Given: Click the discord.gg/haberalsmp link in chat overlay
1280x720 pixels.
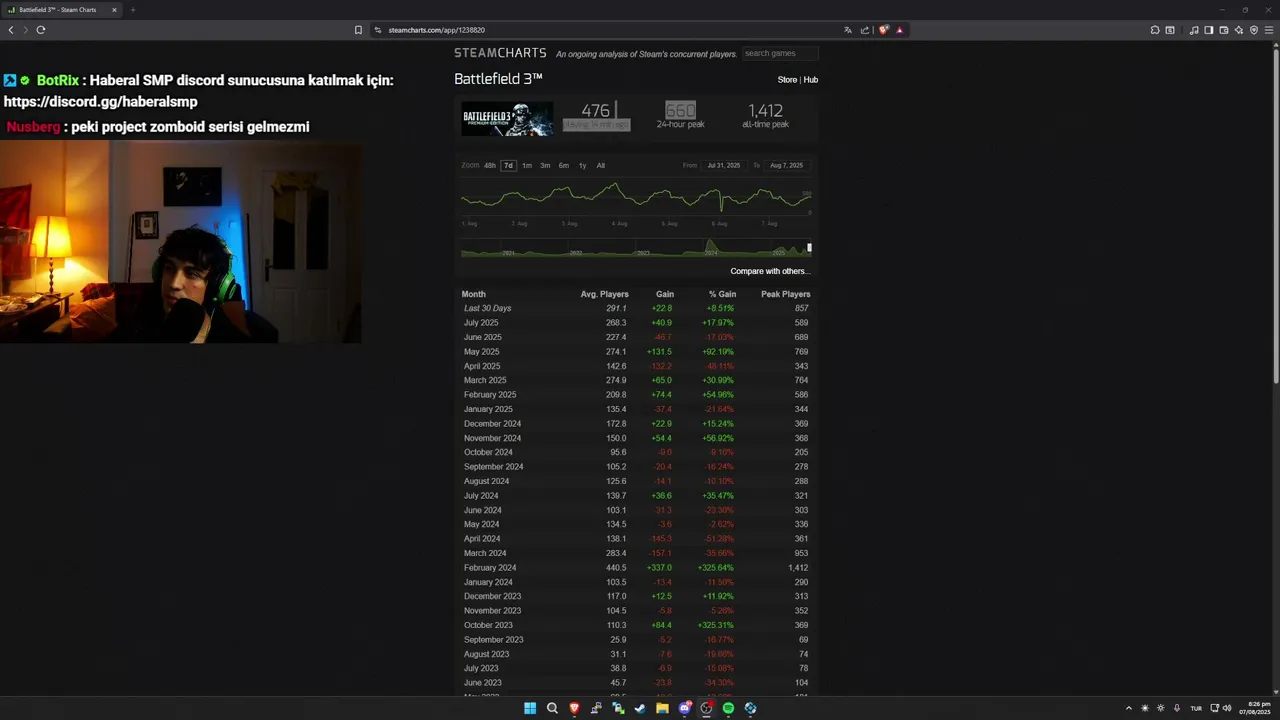Looking at the screenshot, I should 100,102.
